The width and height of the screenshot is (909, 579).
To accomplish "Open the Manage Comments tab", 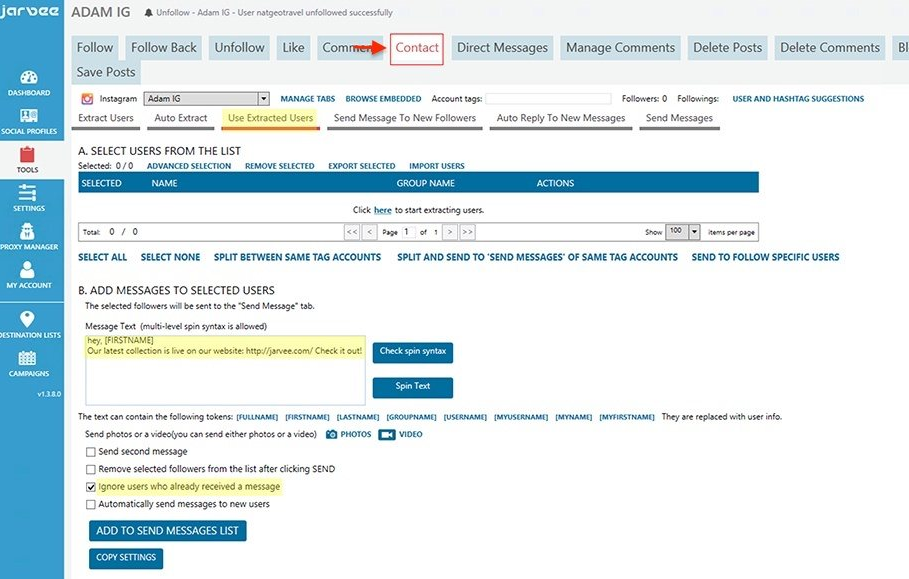I will (x=620, y=48).
